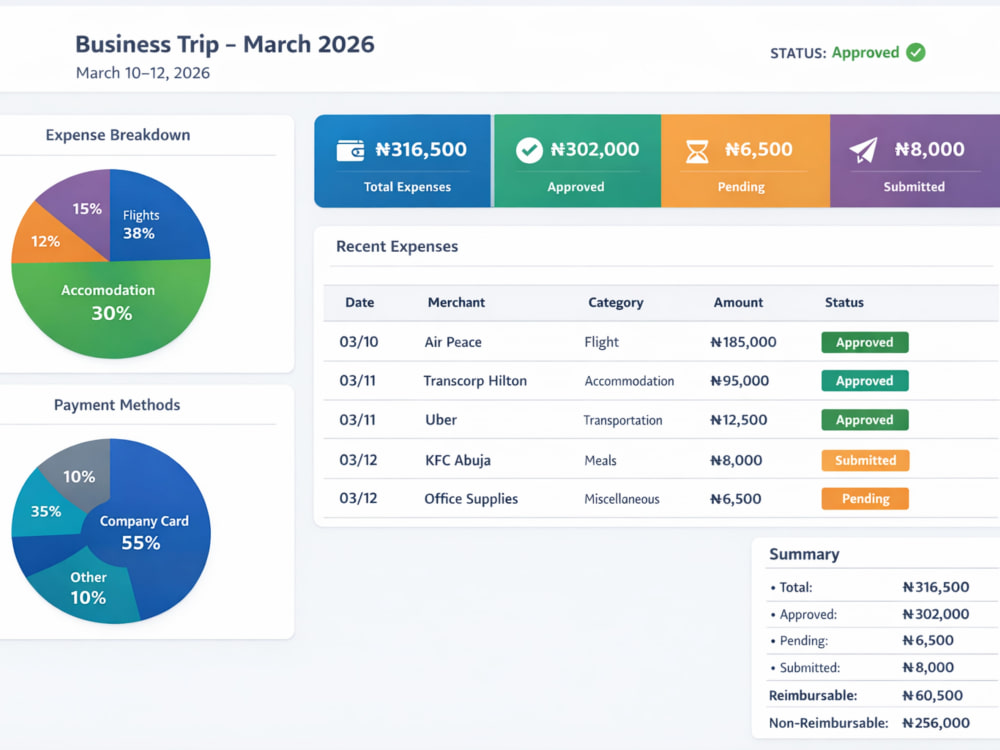Click the Meals category cell
This screenshot has width=1000, height=750.
(600, 460)
